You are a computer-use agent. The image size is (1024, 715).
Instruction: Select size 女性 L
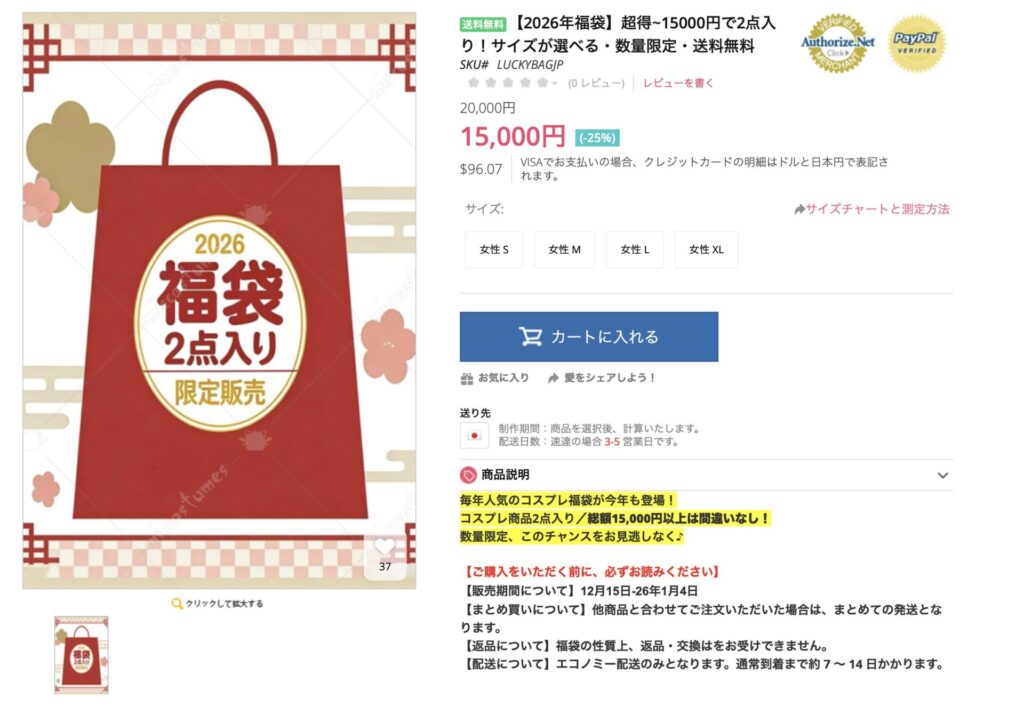click(x=635, y=249)
